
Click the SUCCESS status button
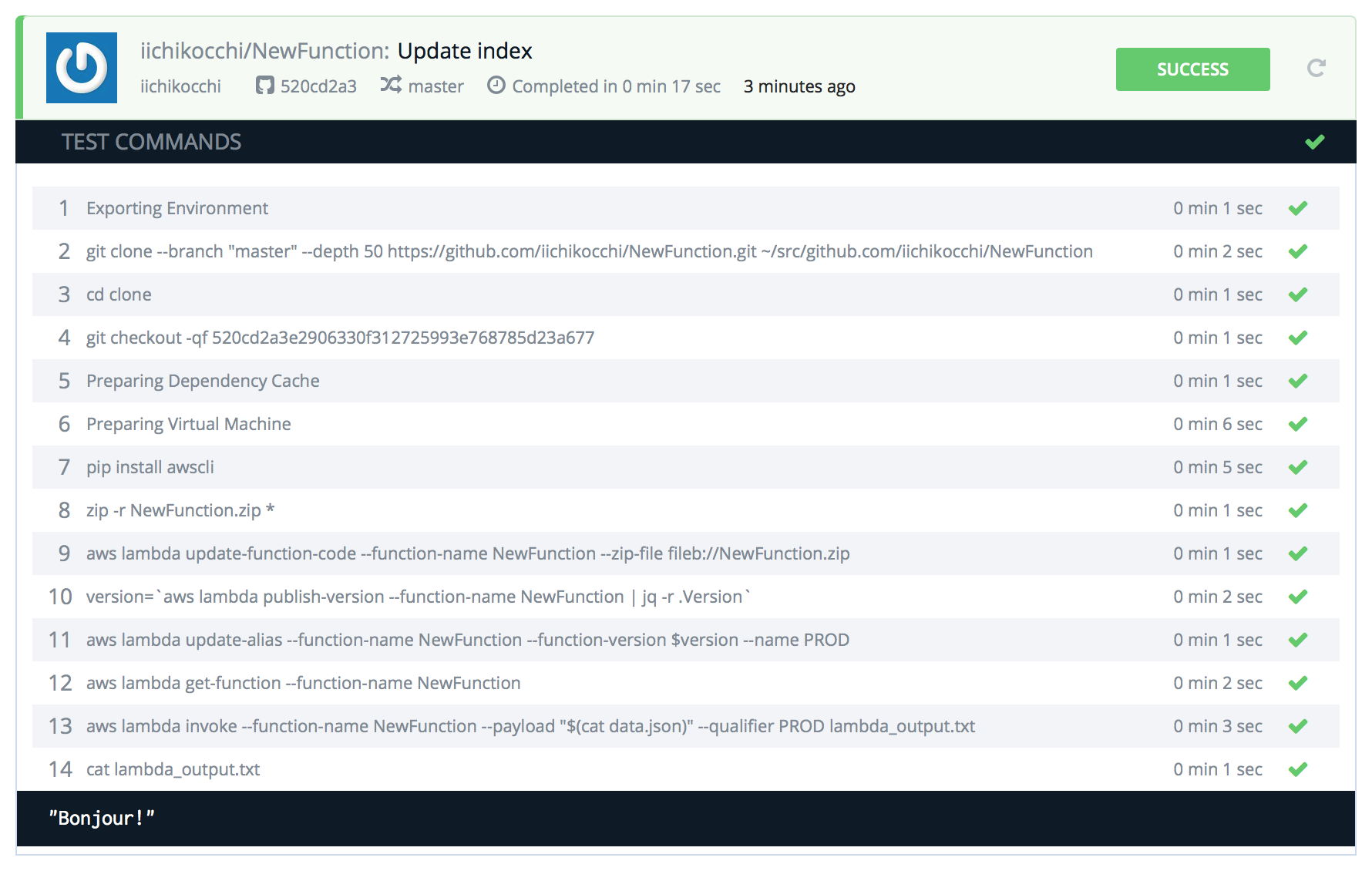(x=1192, y=69)
